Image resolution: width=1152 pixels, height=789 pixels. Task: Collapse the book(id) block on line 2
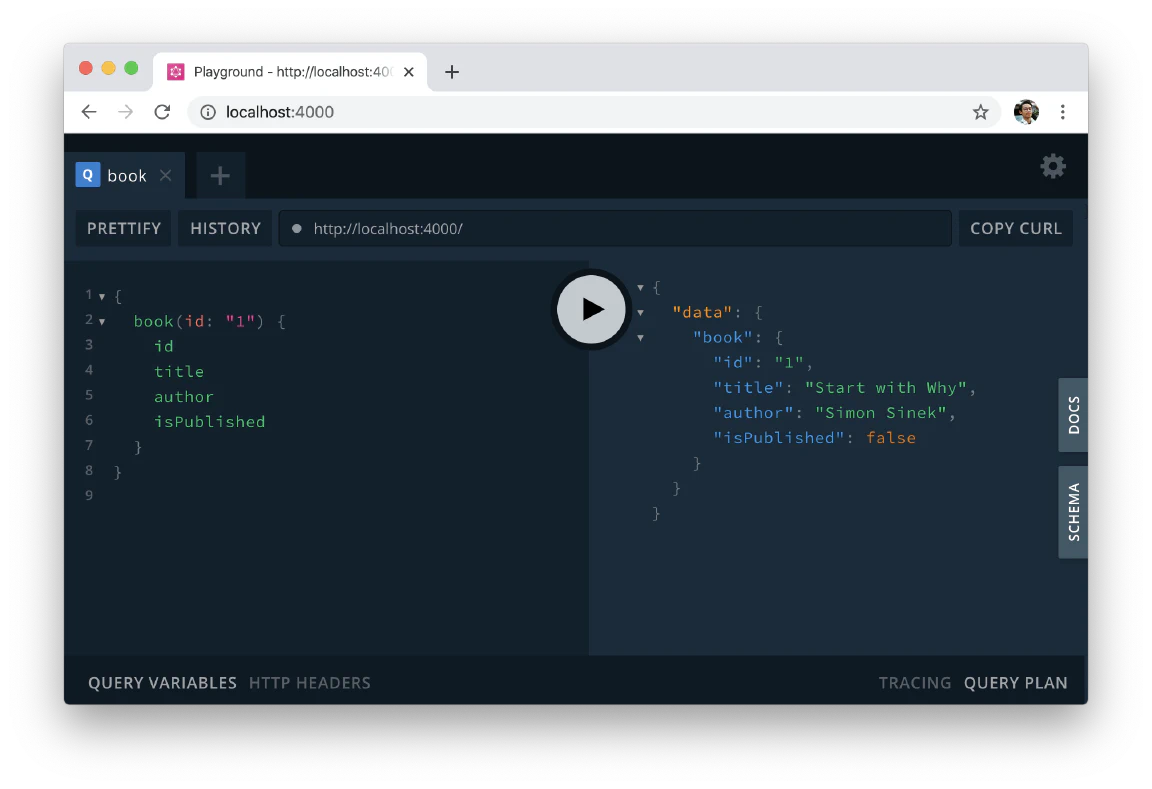point(102,322)
